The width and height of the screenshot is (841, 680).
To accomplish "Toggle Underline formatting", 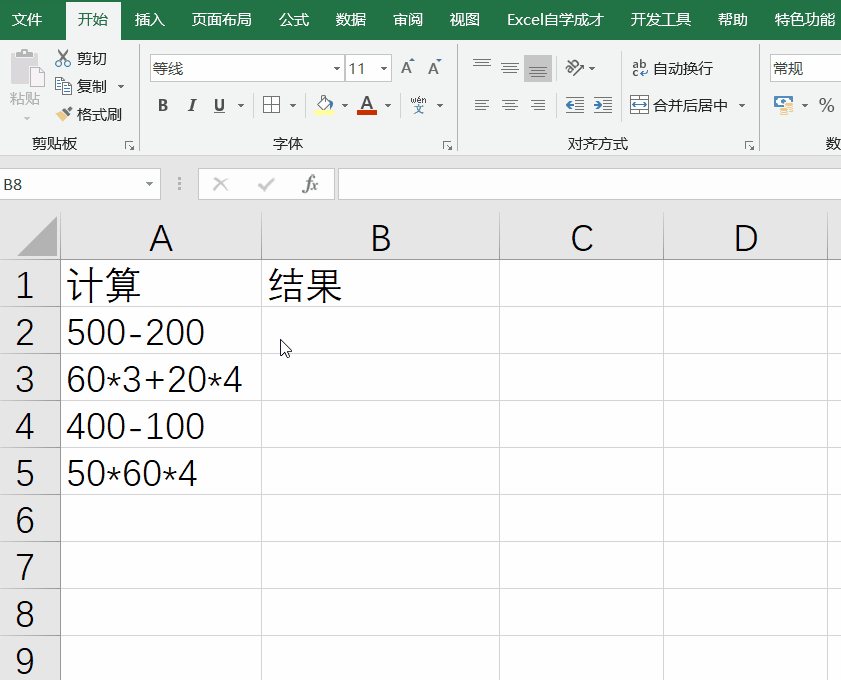I will (x=219, y=105).
